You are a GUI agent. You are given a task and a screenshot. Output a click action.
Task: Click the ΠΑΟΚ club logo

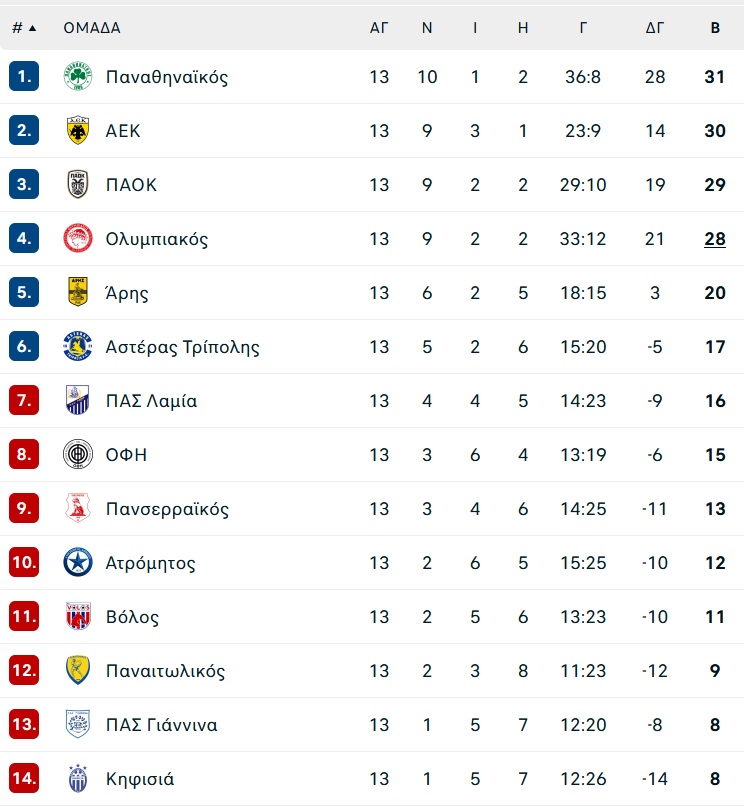78,184
